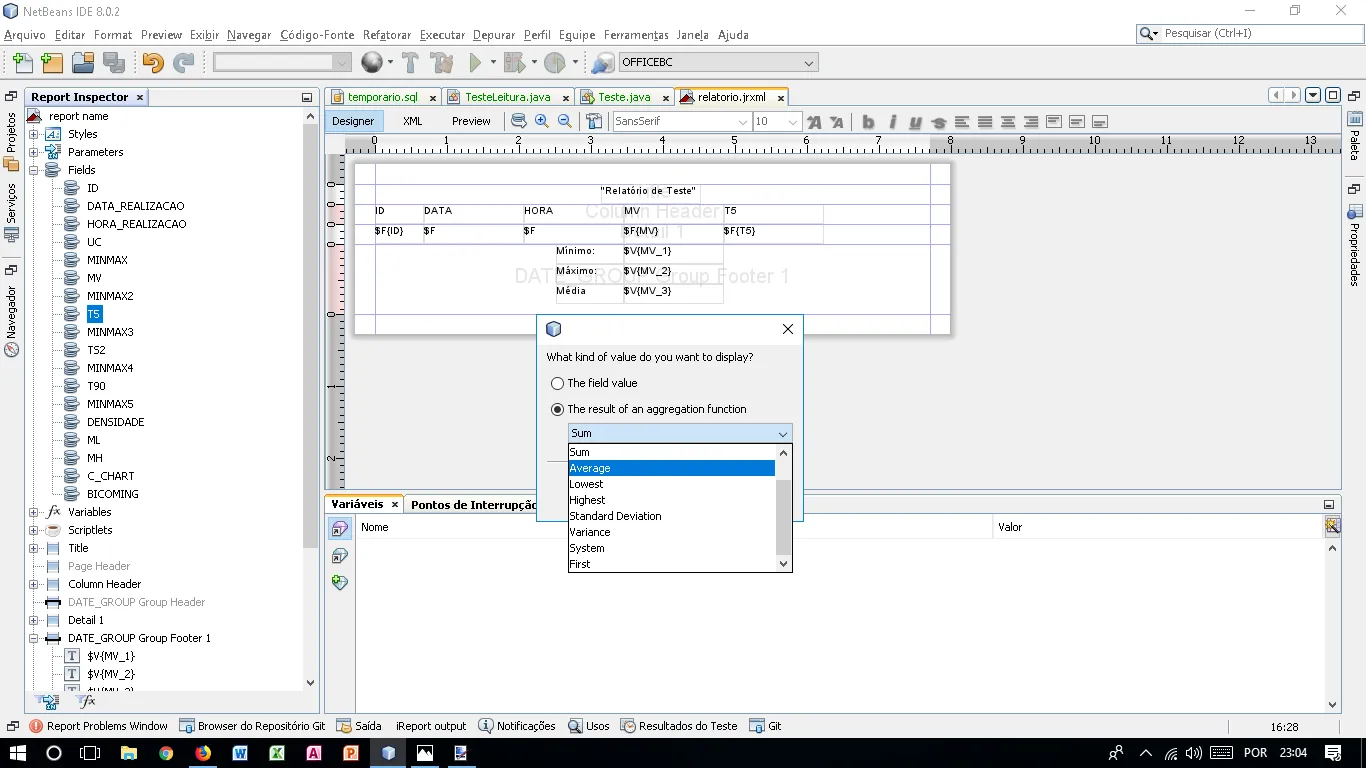Click the aggregation list scrollbar down arrow
Image resolution: width=1366 pixels, height=768 pixels.
784,564
